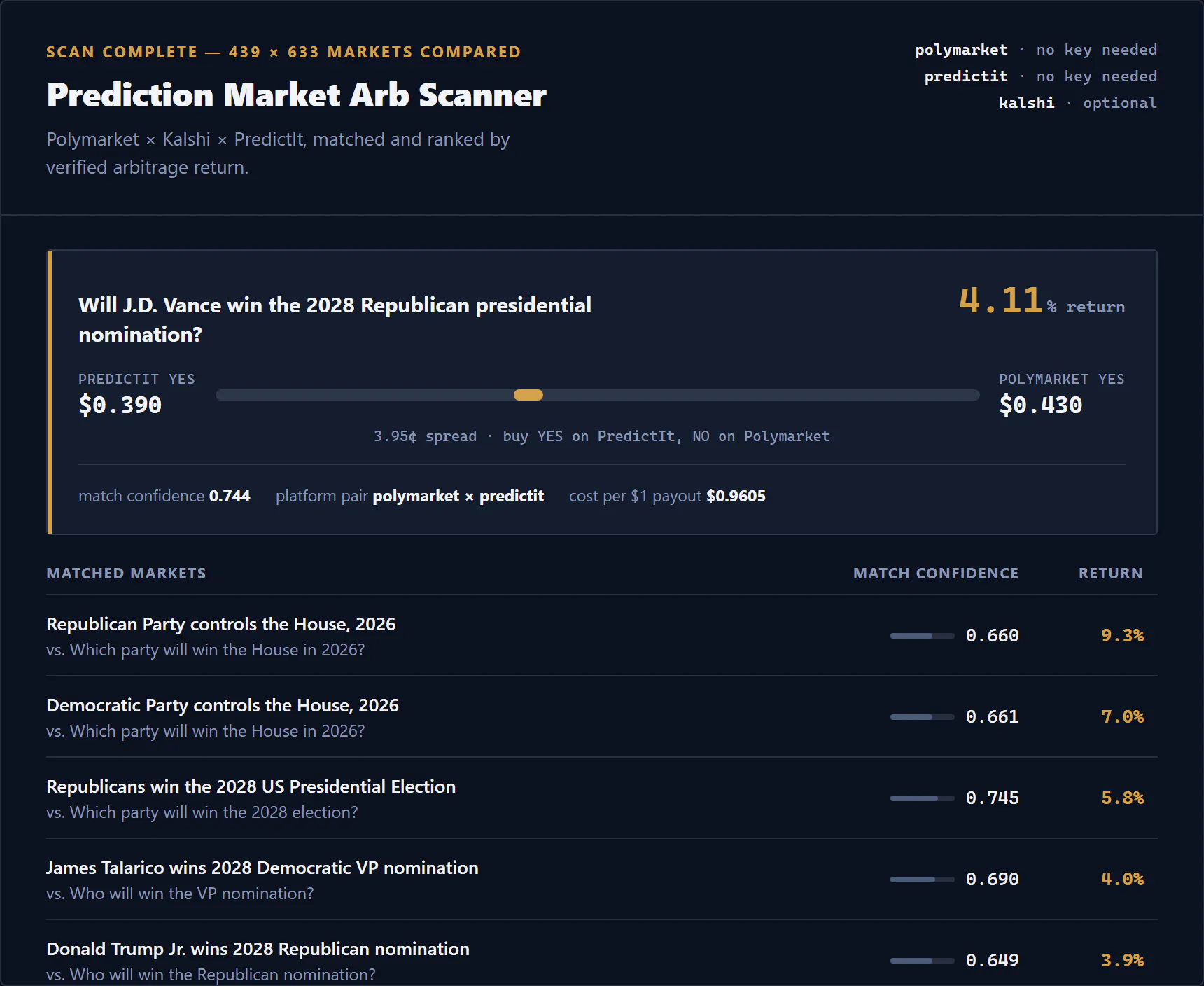1204x986 pixels.
Task: Click 'vs. Who will win the Republican nomination?' subtitle
Action: pyautogui.click(x=211, y=975)
